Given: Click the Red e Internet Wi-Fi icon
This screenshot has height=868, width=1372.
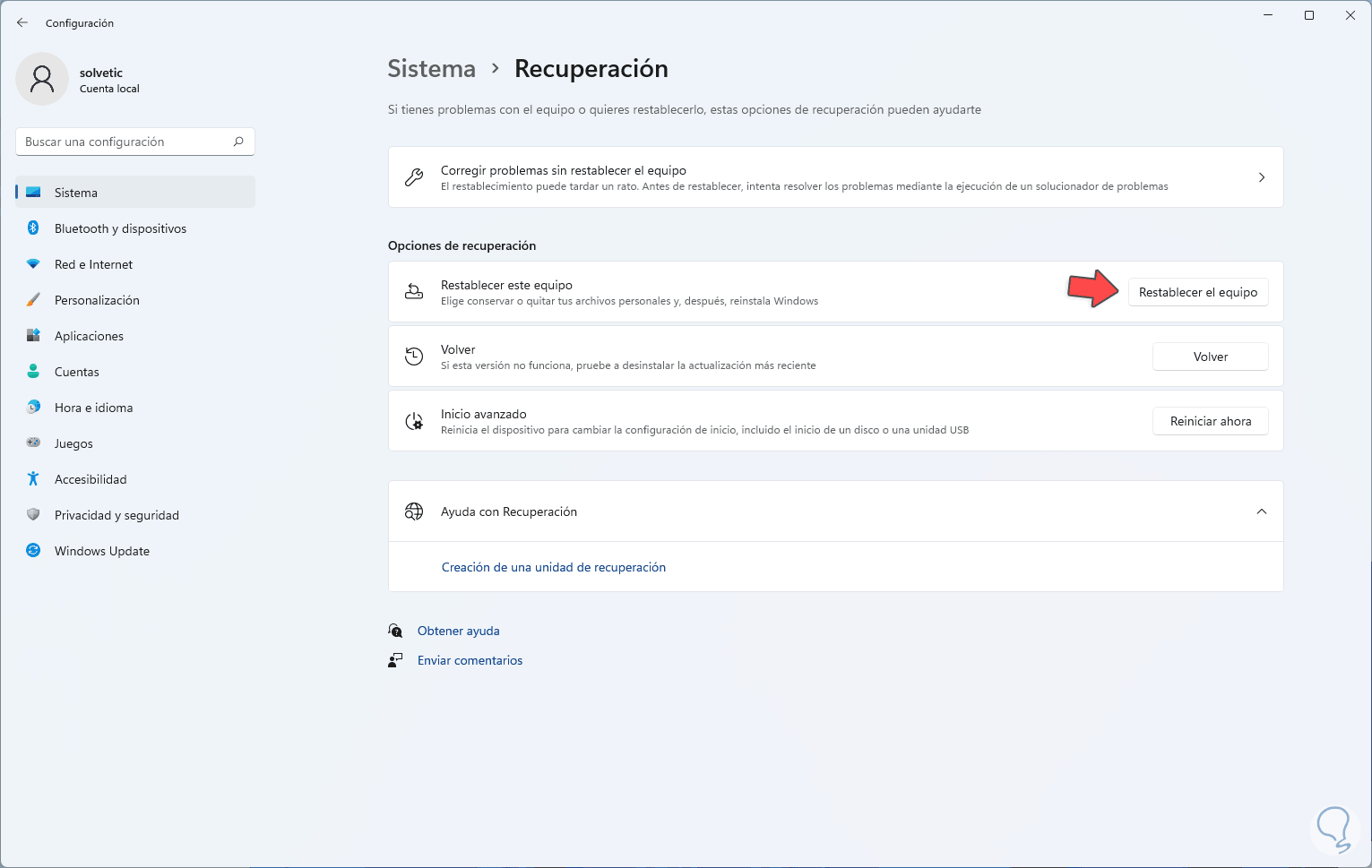Looking at the screenshot, I should [33, 264].
